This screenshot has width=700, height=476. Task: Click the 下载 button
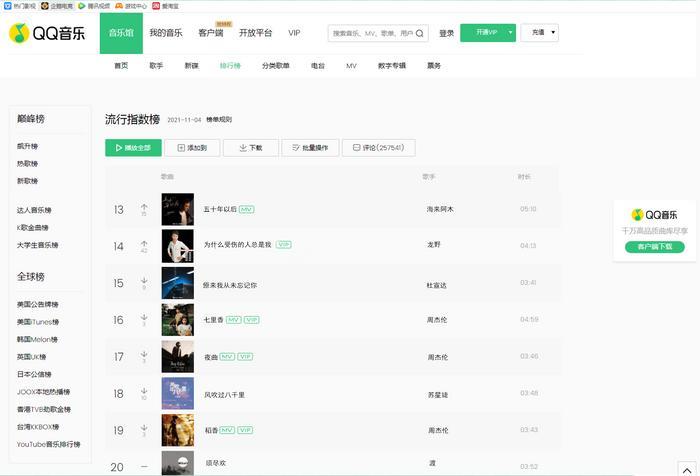point(250,147)
